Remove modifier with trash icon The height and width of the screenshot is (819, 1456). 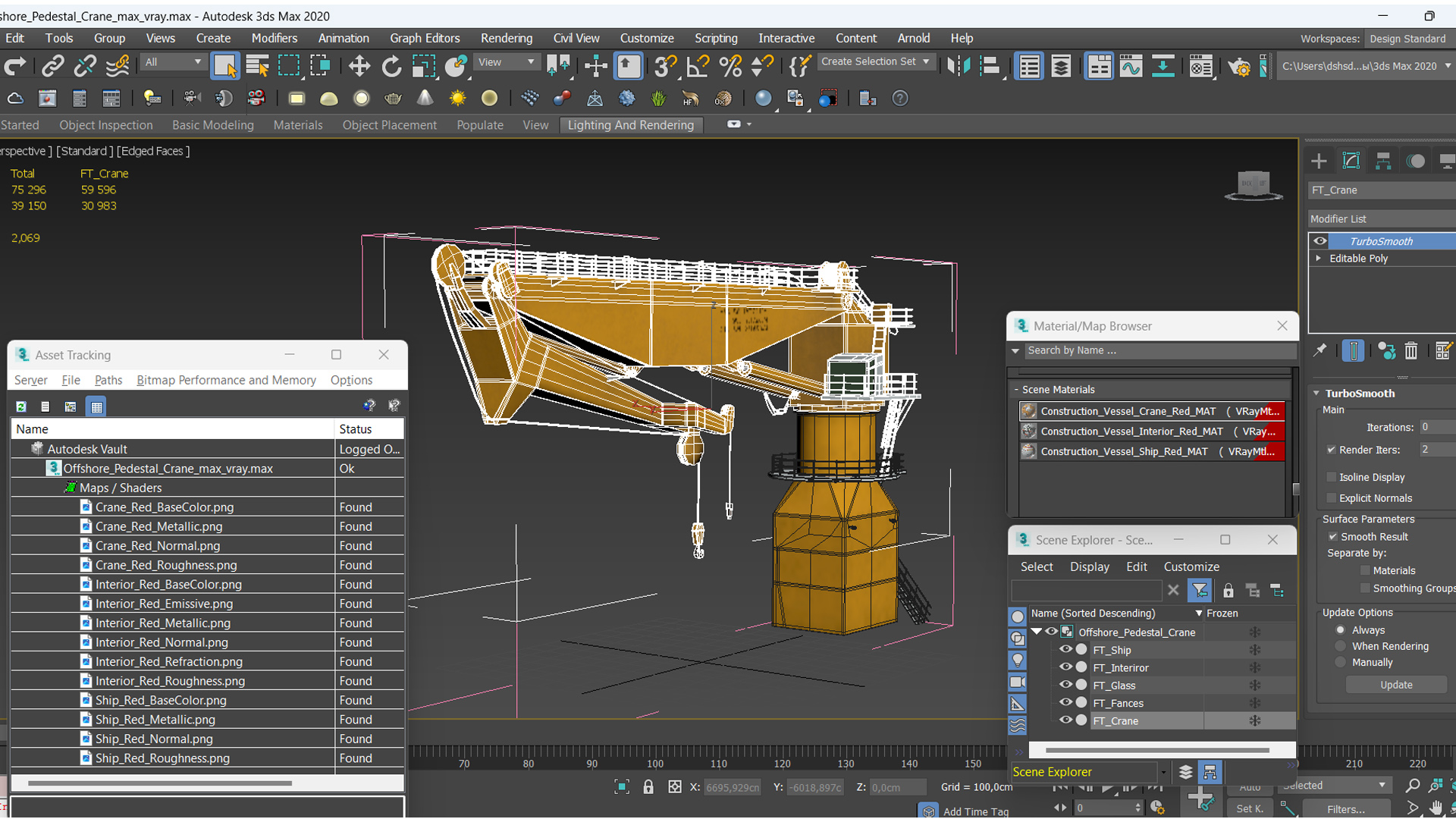[1410, 350]
